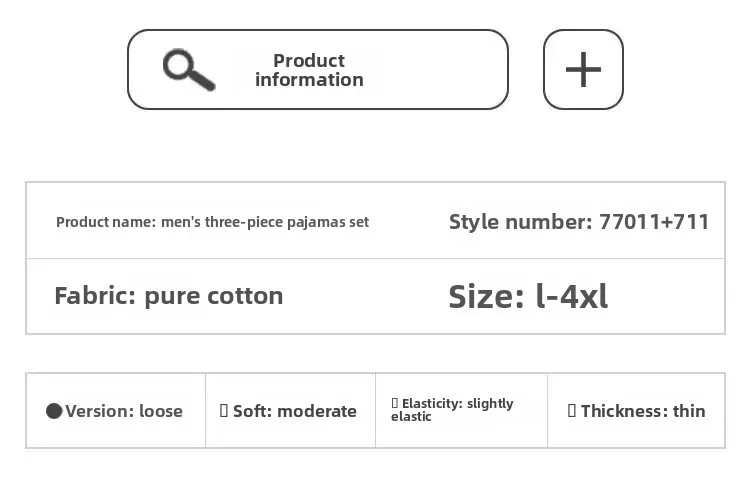The image size is (750, 486).
Task: Click the magnifying glass search icon
Action: (188, 70)
